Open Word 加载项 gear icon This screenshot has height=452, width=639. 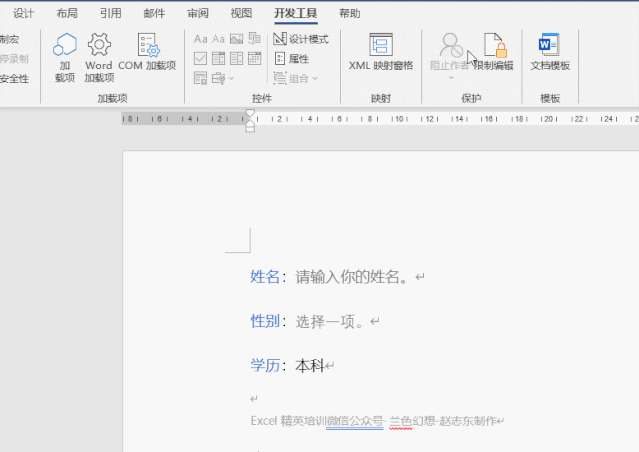click(x=99, y=56)
